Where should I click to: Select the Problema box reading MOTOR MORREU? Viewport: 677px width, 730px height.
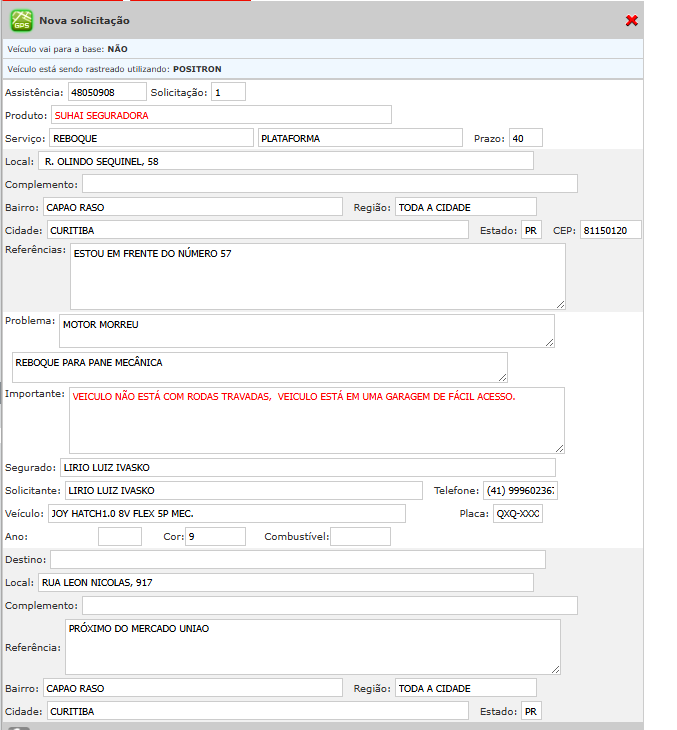pyautogui.click(x=306, y=331)
